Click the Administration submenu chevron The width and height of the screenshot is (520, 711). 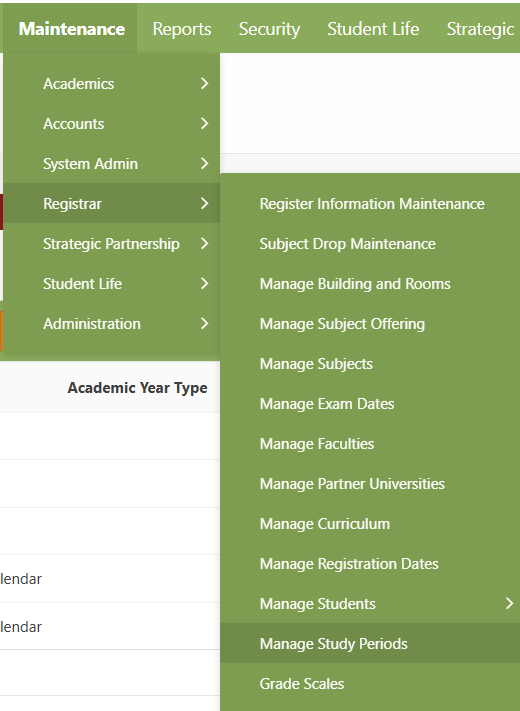click(x=204, y=323)
